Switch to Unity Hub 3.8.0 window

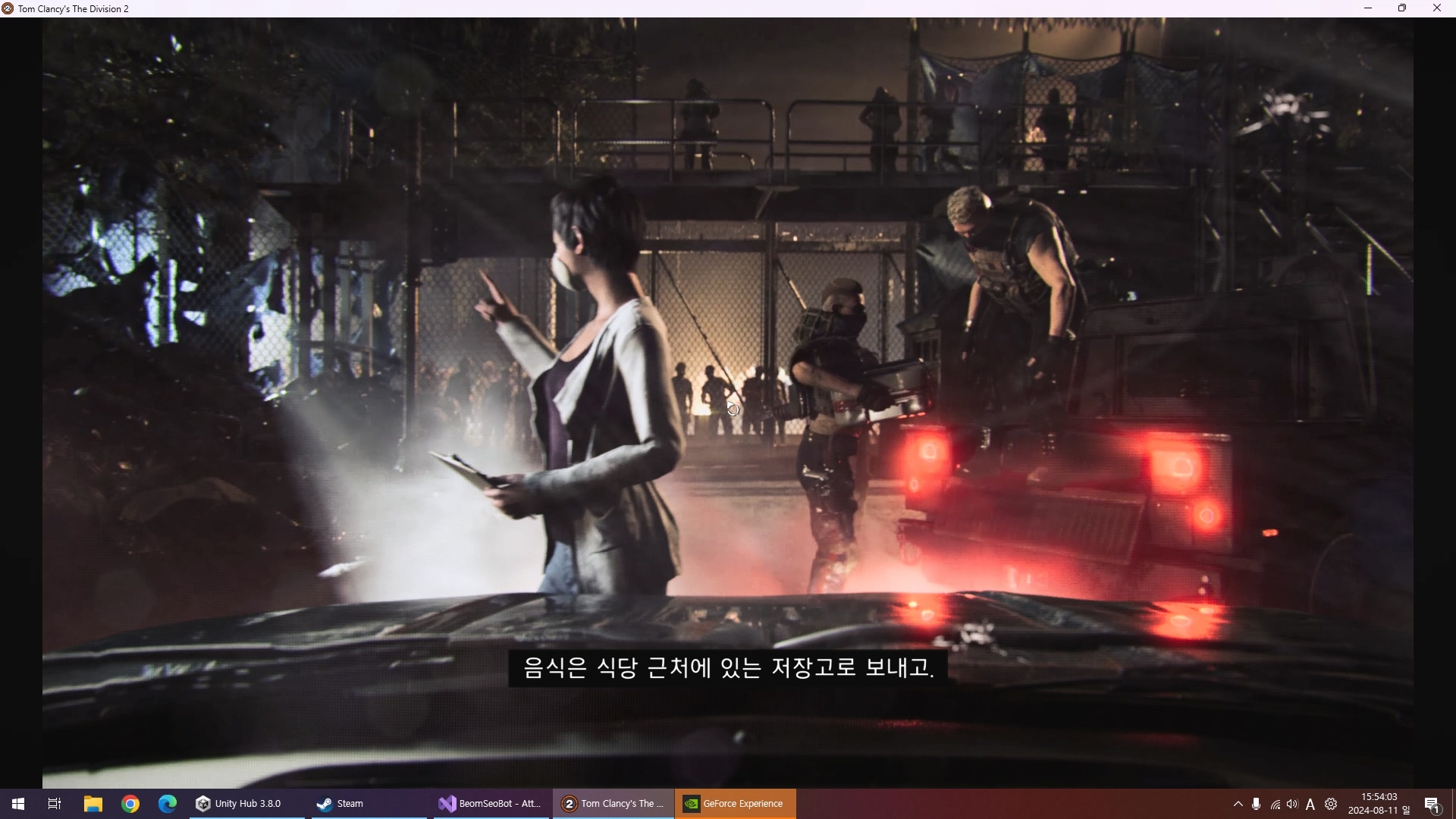coord(240,804)
